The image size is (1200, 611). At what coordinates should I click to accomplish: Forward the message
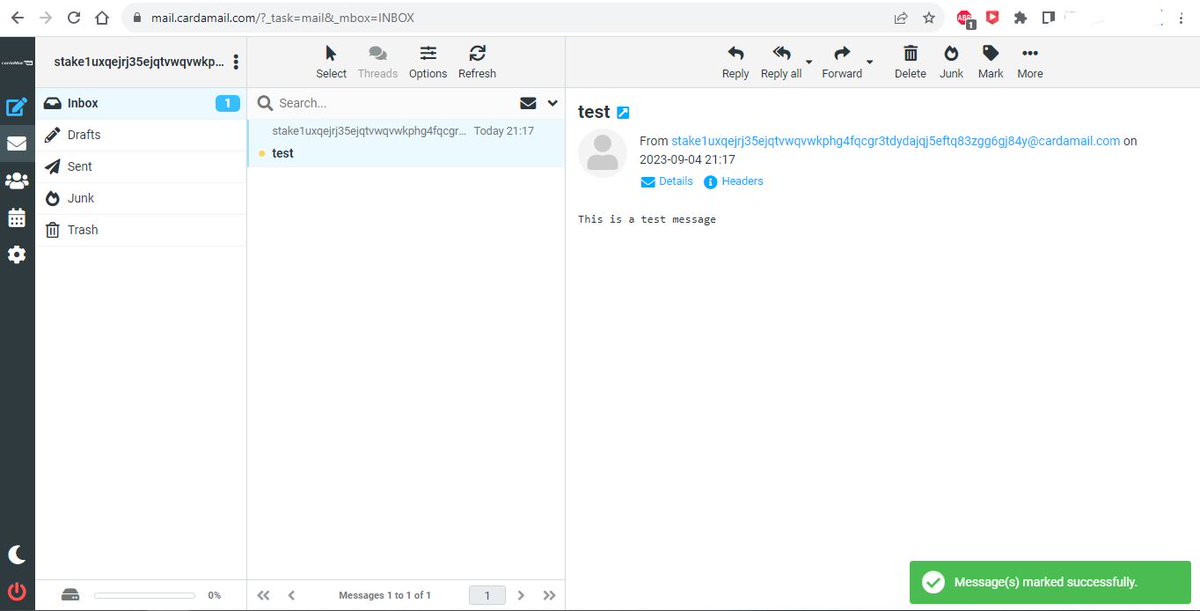coord(842,62)
